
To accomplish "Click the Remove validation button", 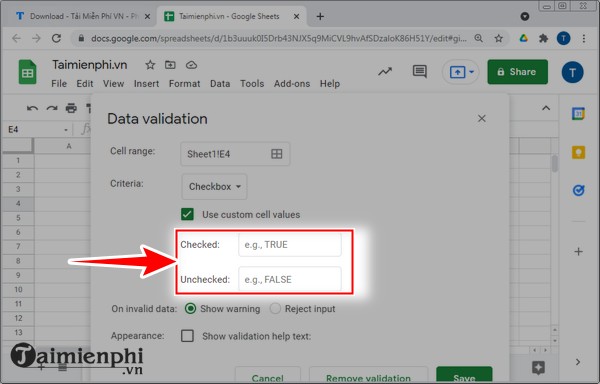I will [x=368, y=375].
